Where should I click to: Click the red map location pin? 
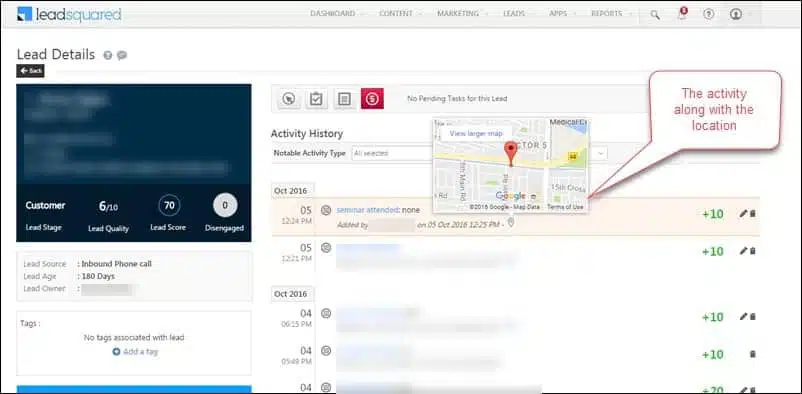point(510,154)
